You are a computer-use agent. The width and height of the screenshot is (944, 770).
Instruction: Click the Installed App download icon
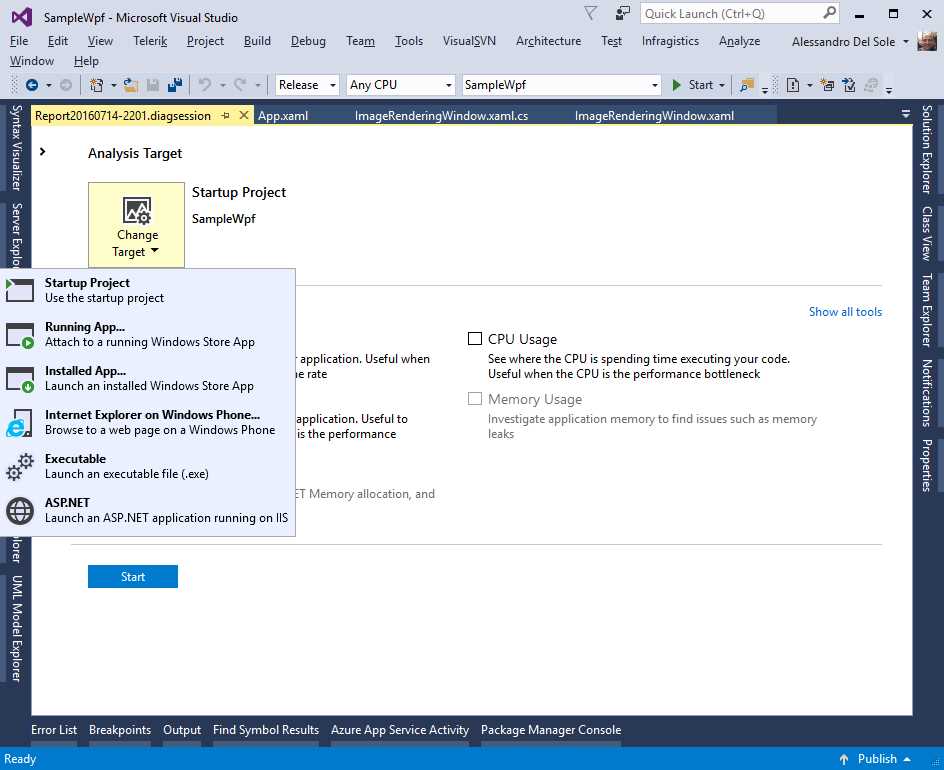click(x=20, y=379)
